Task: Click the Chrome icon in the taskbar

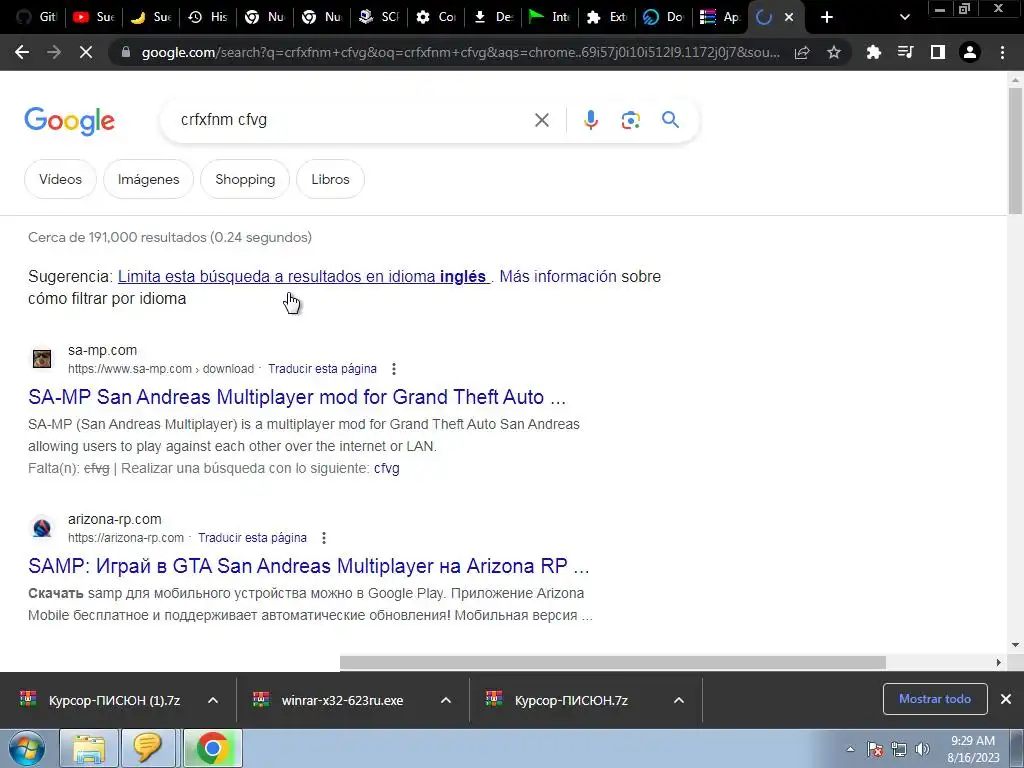Action: point(212,748)
